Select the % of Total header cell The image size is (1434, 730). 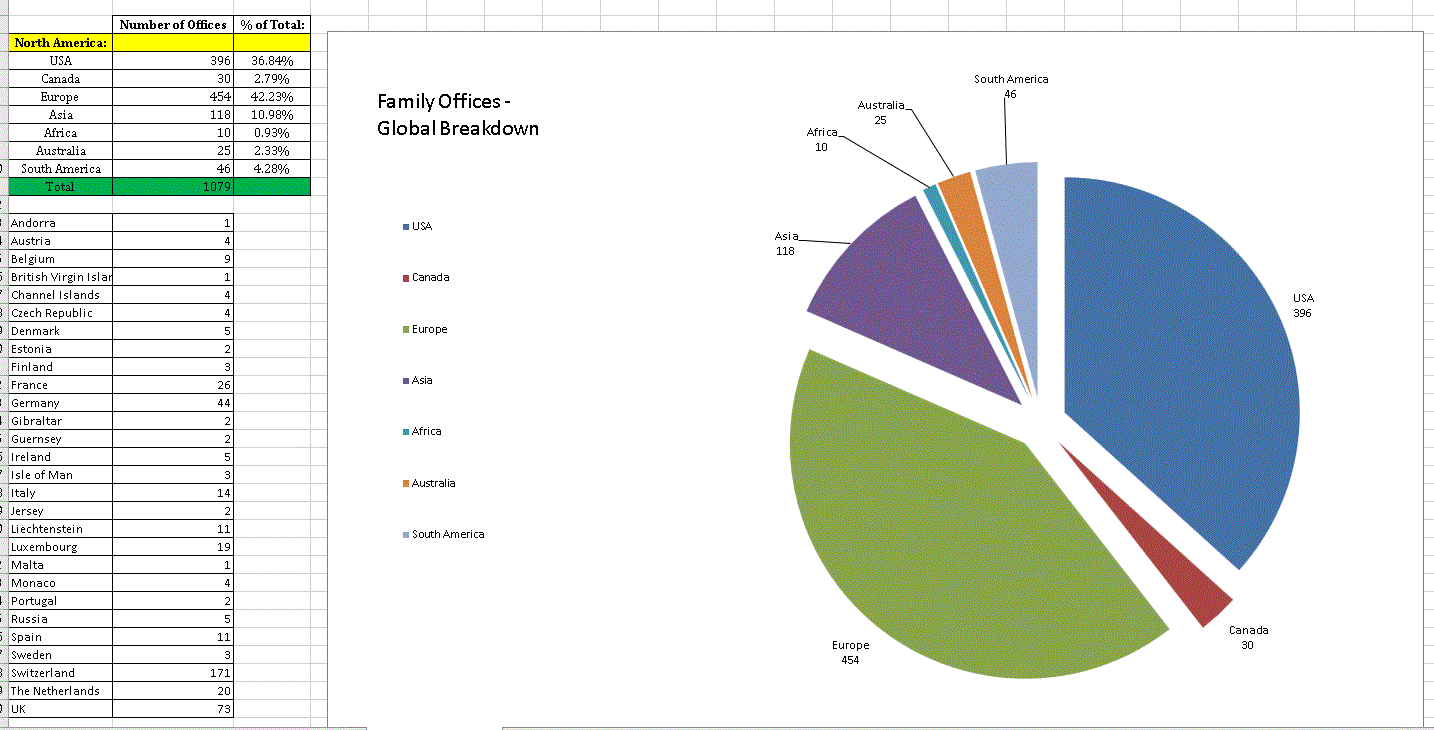[272, 24]
